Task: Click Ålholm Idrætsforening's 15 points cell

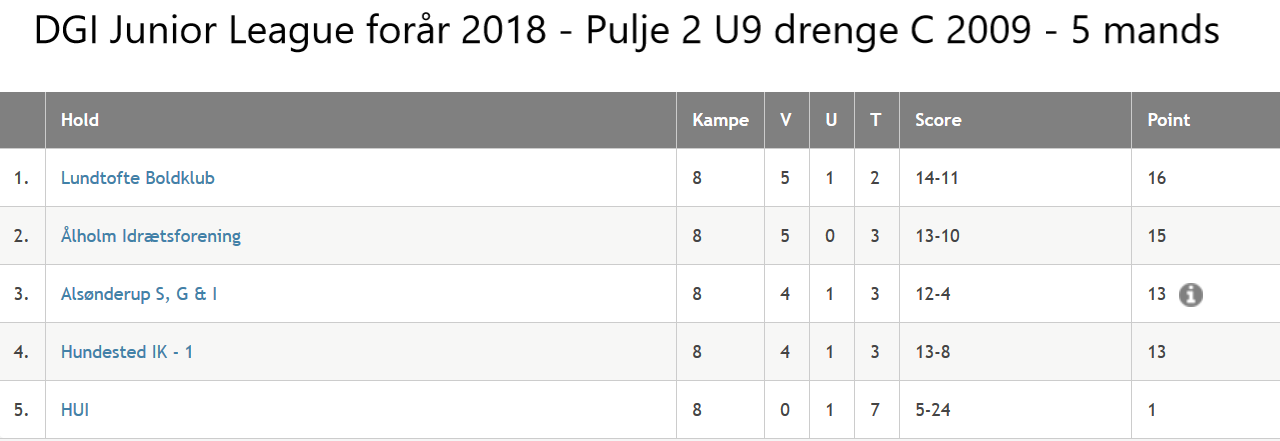Action: click(1157, 236)
